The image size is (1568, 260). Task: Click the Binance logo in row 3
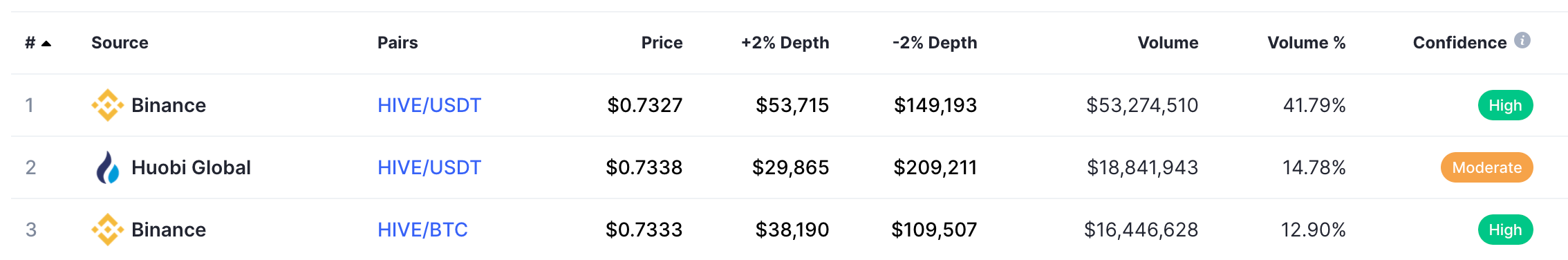(x=107, y=230)
